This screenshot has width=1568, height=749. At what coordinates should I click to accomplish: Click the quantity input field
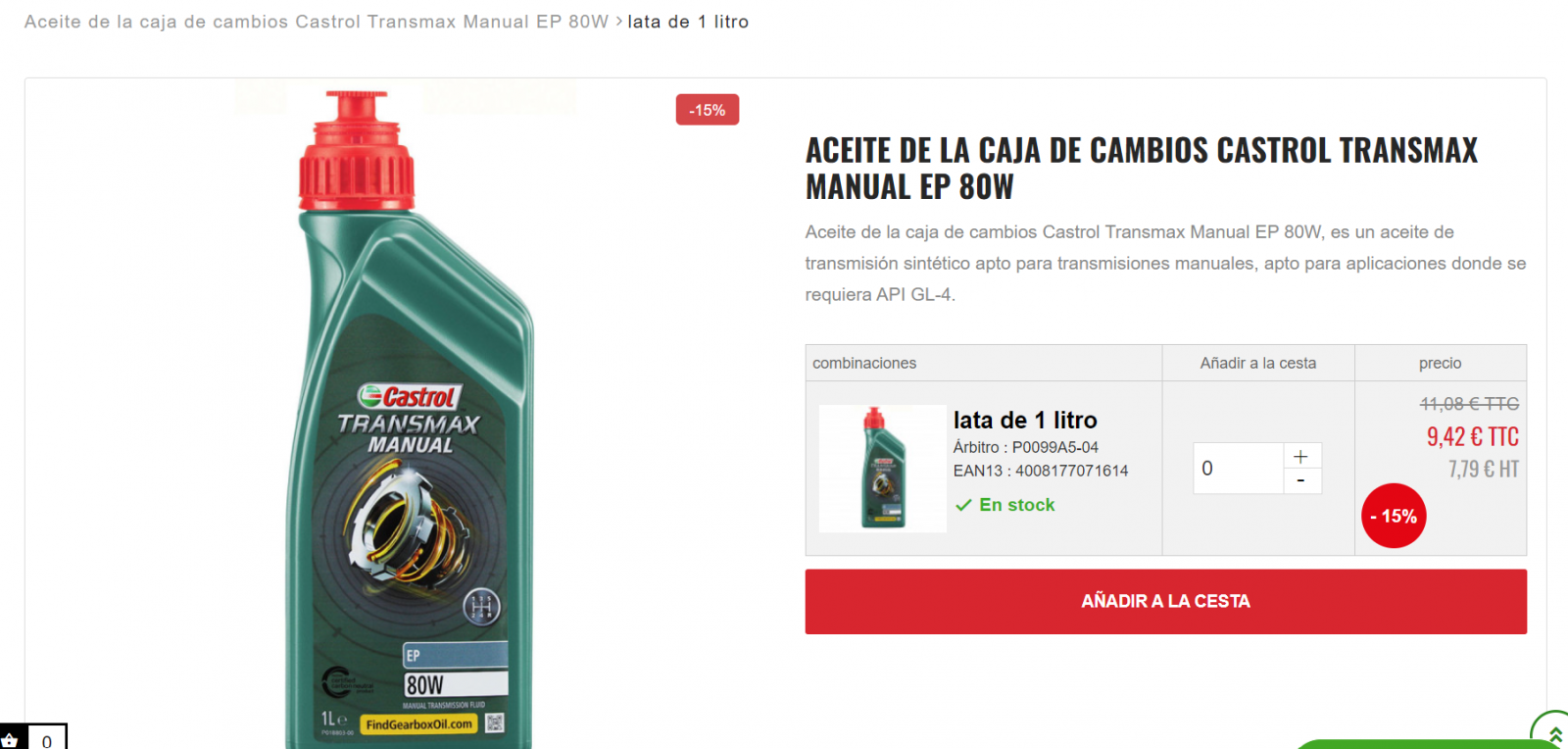[x=1239, y=469]
